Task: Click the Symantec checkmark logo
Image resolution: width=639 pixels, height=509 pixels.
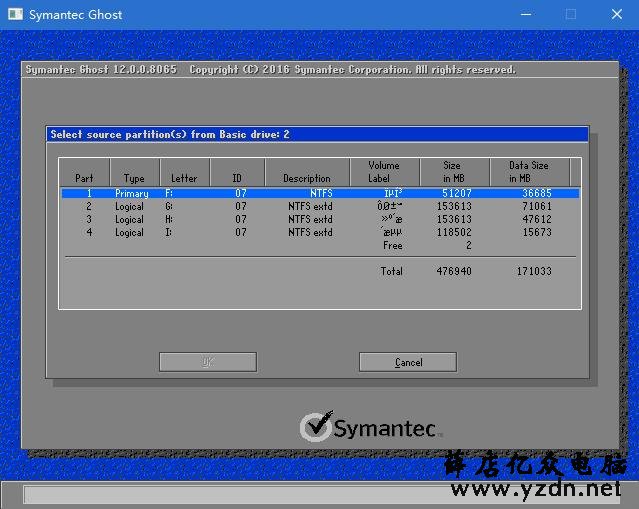Action: click(x=316, y=426)
